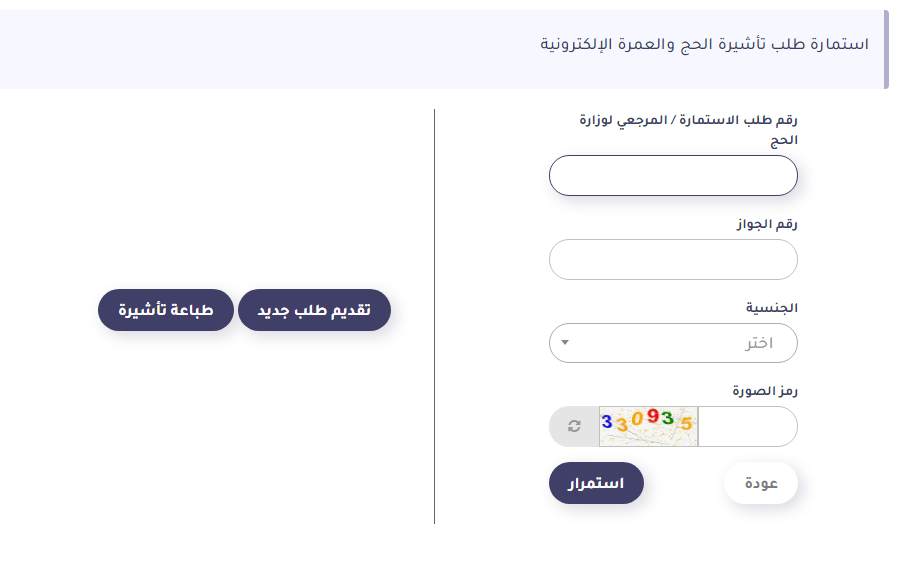Click the blue digit 3 in captcha
Viewport: 909px width, 561px height.
(x=607, y=421)
